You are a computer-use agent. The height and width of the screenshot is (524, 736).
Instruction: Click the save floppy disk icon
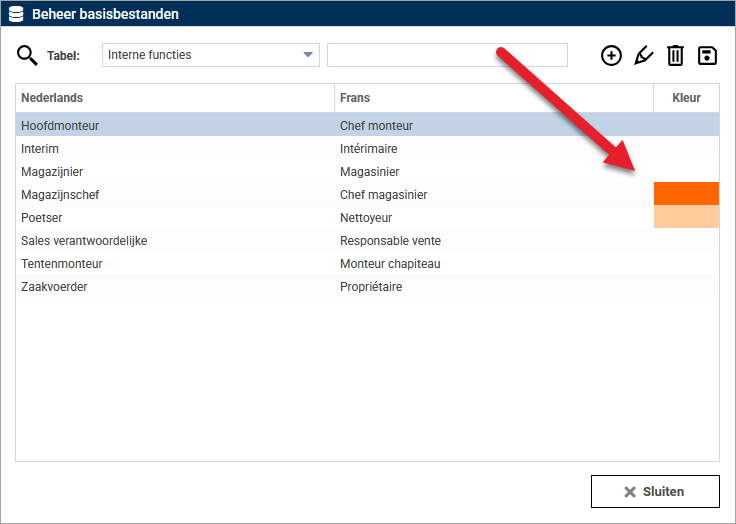[707, 56]
